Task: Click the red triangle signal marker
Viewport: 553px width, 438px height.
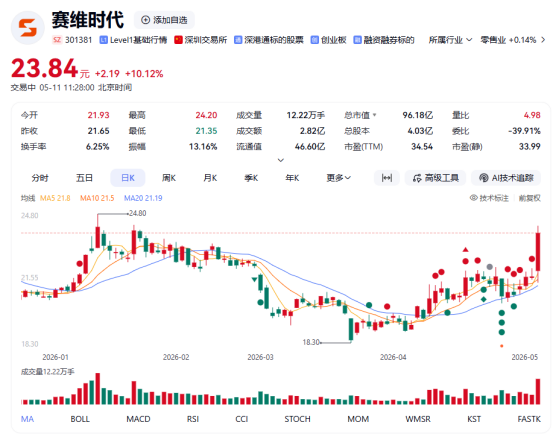Action: pos(466,250)
